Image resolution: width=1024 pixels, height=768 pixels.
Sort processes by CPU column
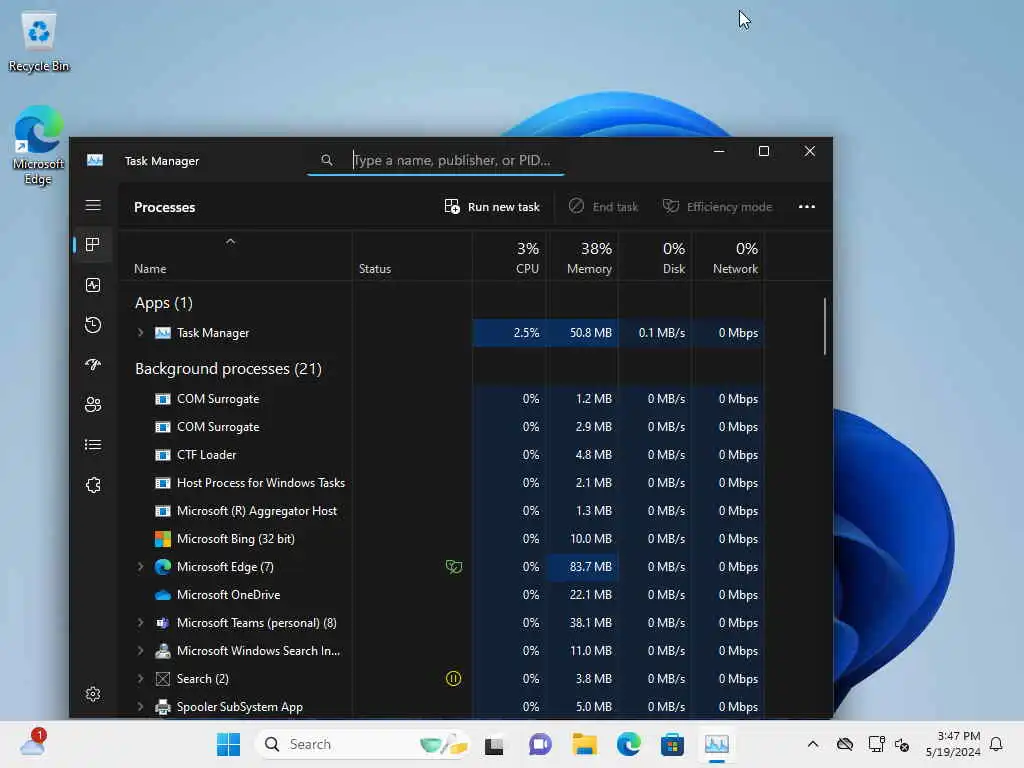(x=509, y=257)
